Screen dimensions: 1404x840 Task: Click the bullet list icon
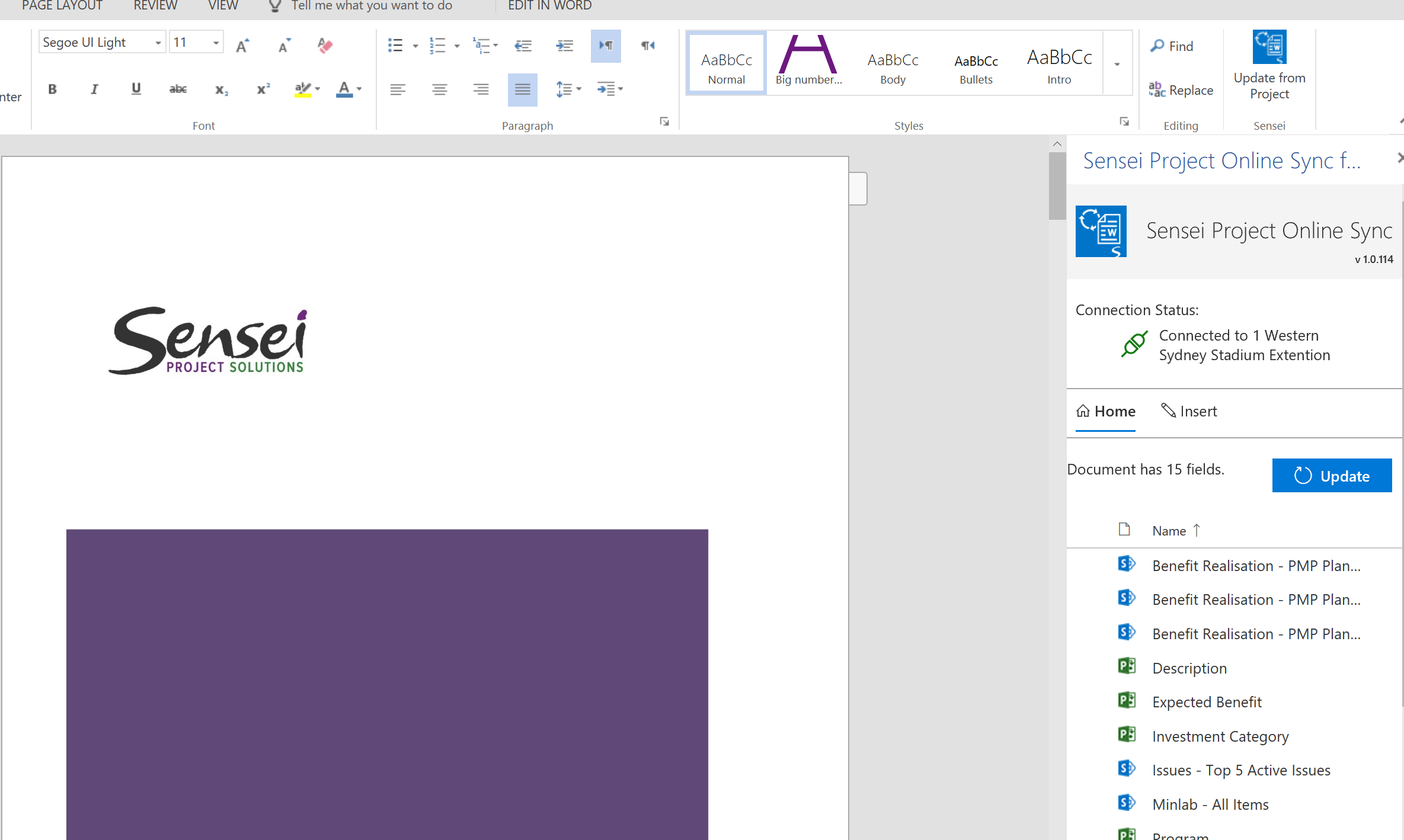coord(395,46)
